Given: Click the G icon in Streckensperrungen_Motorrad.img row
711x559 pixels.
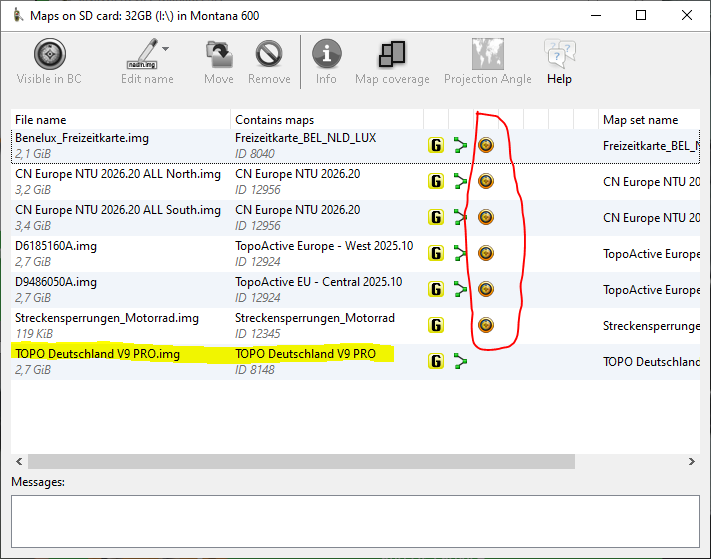Looking at the screenshot, I should coord(436,325).
